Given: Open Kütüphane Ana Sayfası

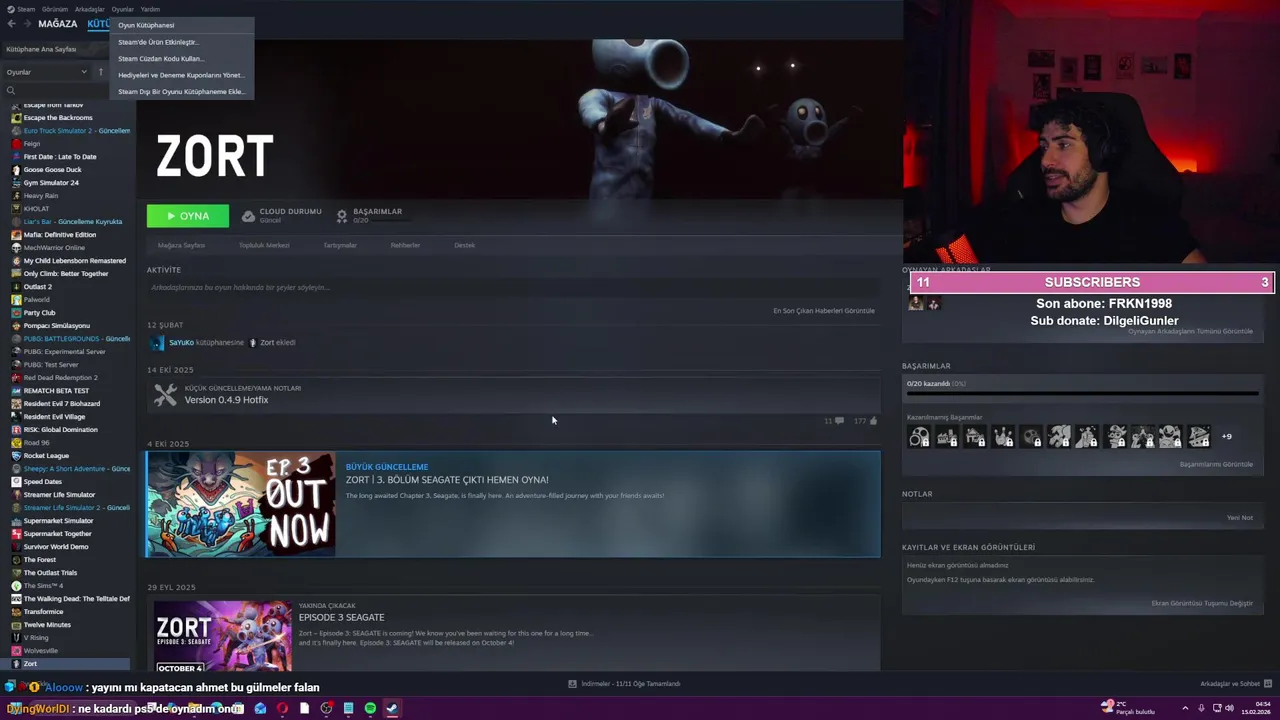Looking at the screenshot, I should tap(41, 49).
